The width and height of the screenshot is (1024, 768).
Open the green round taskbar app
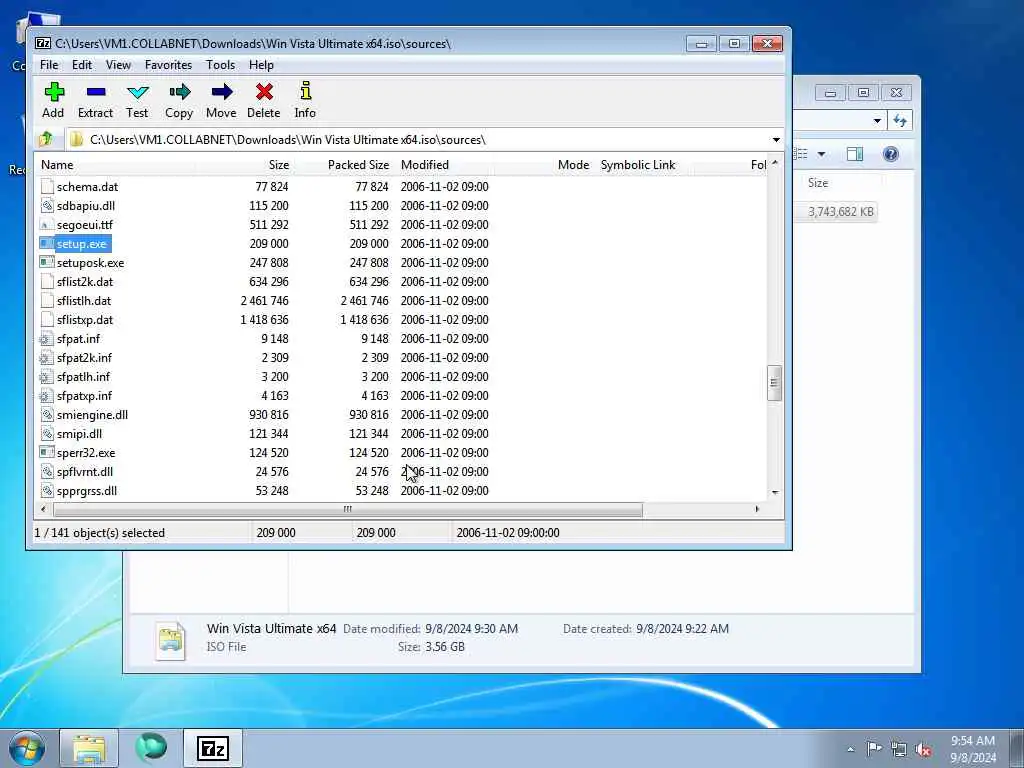coord(151,748)
